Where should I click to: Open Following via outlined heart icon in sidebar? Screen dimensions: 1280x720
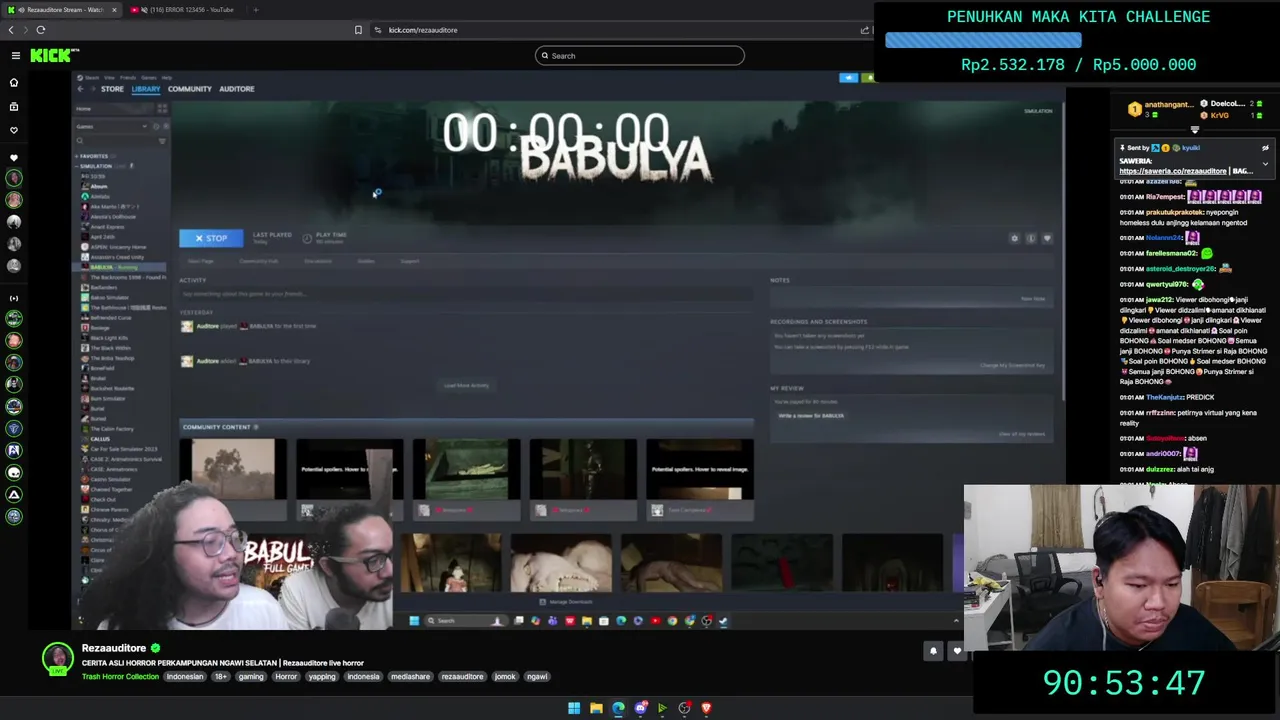(x=14, y=130)
